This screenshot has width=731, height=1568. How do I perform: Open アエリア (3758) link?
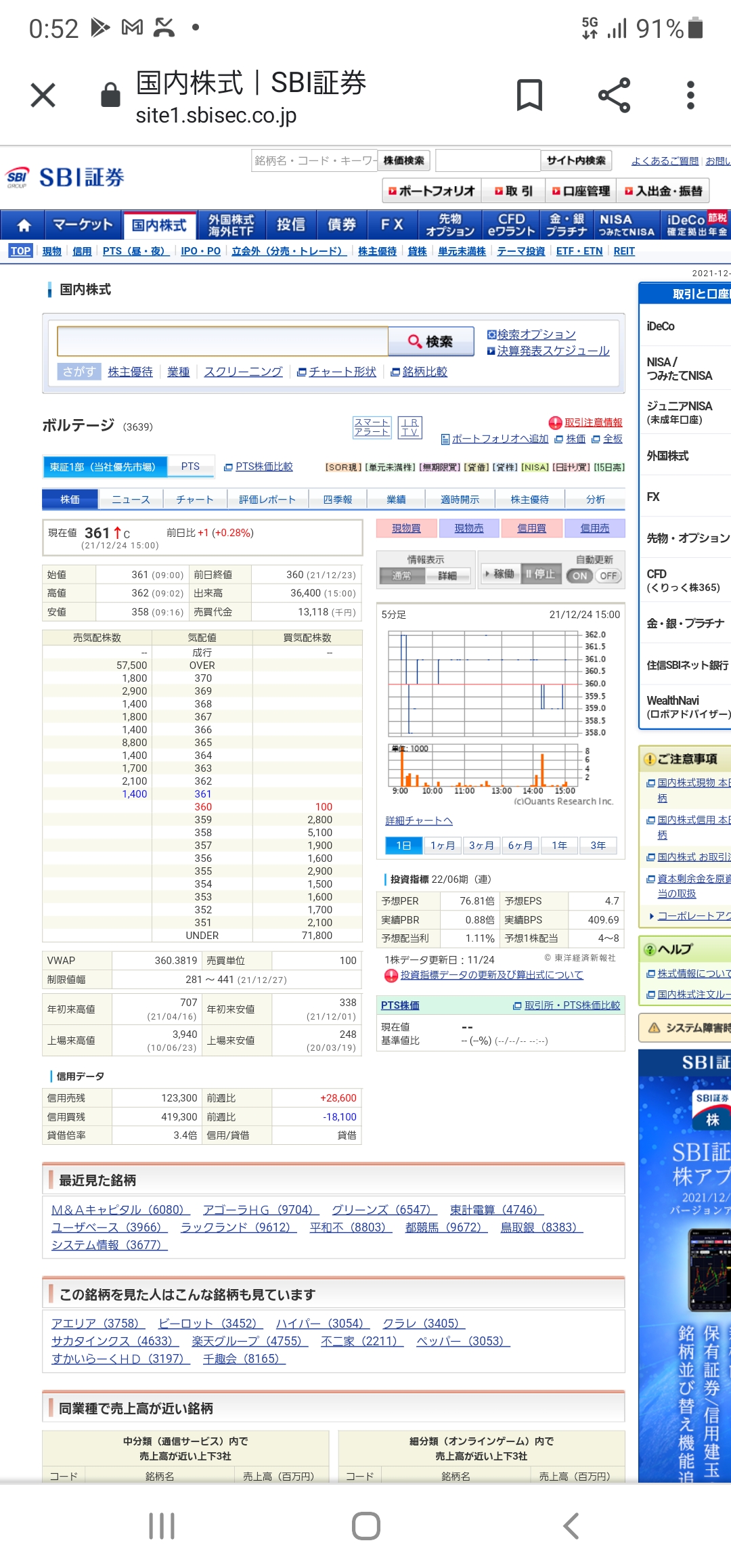99,1324
